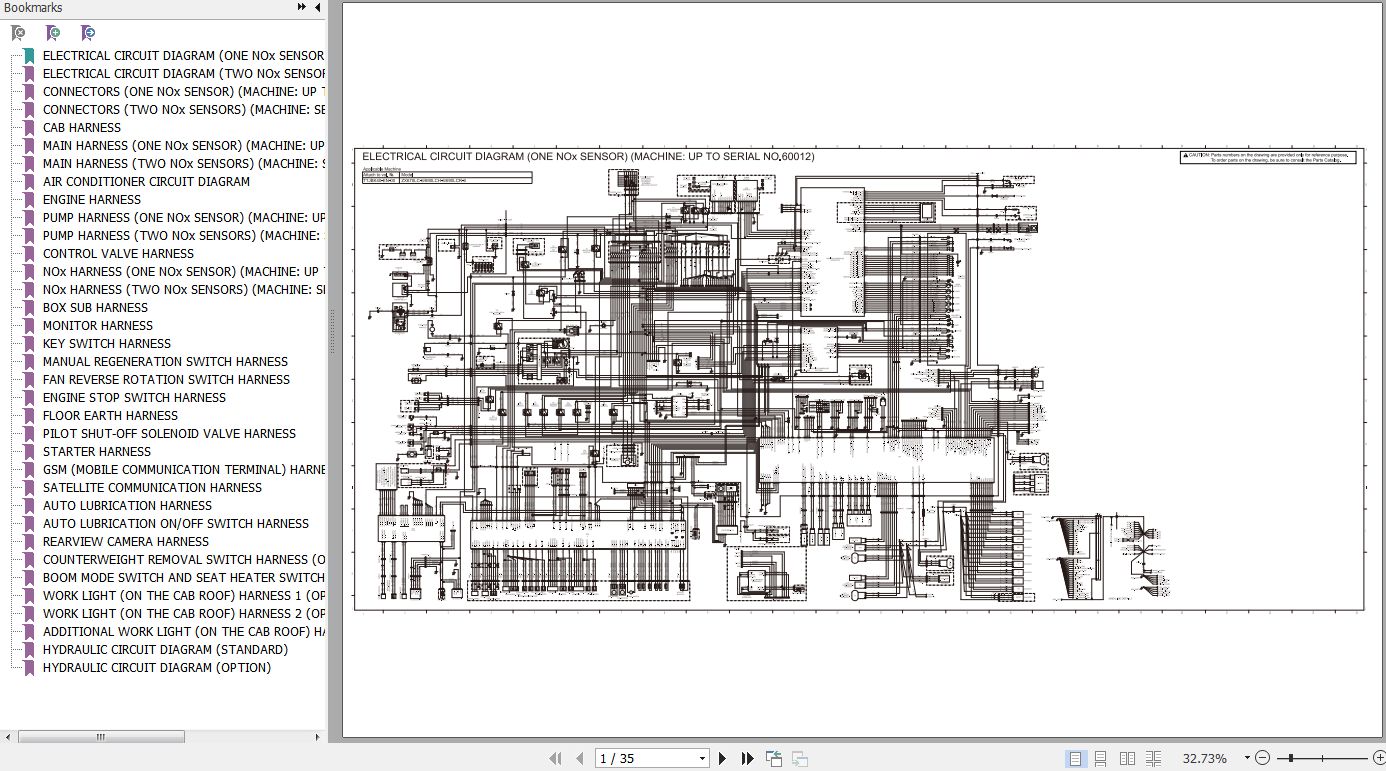Select single page view layout
1386x771 pixels.
1075,758
